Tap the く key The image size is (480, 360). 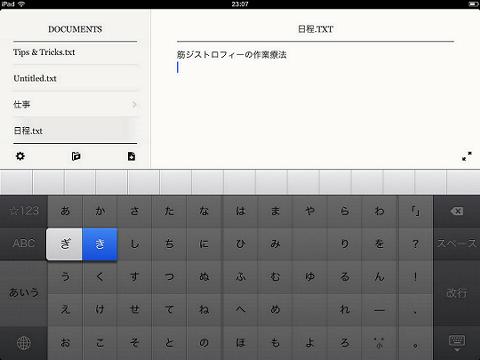[x=100, y=277]
